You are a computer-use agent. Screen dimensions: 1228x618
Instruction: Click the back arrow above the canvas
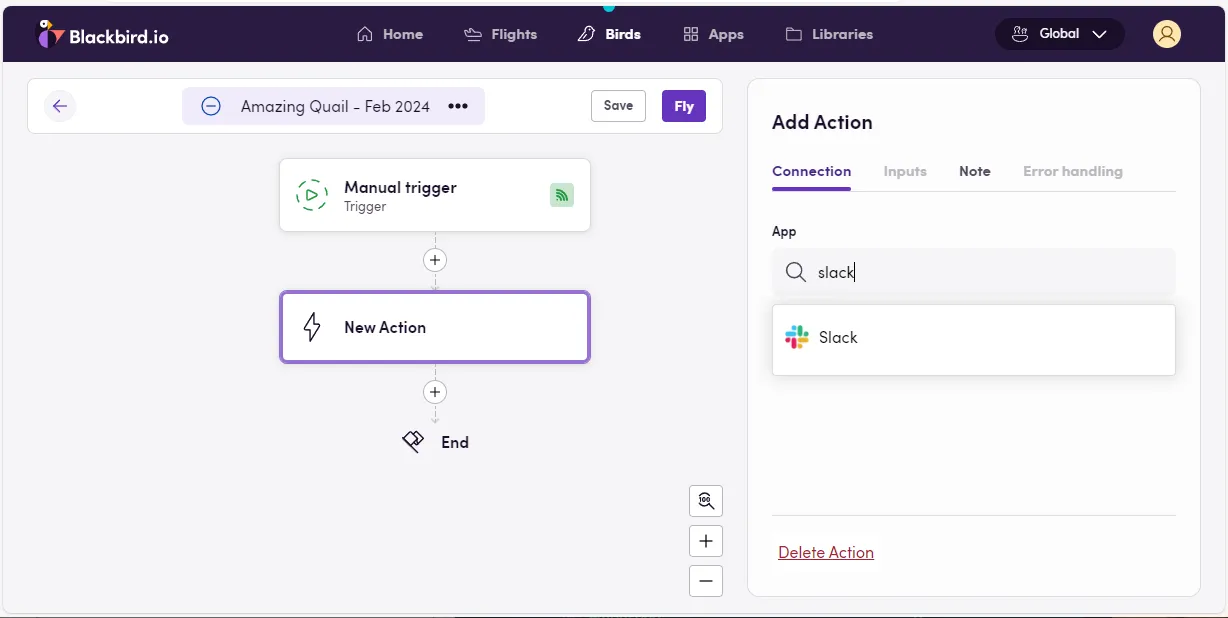click(60, 106)
